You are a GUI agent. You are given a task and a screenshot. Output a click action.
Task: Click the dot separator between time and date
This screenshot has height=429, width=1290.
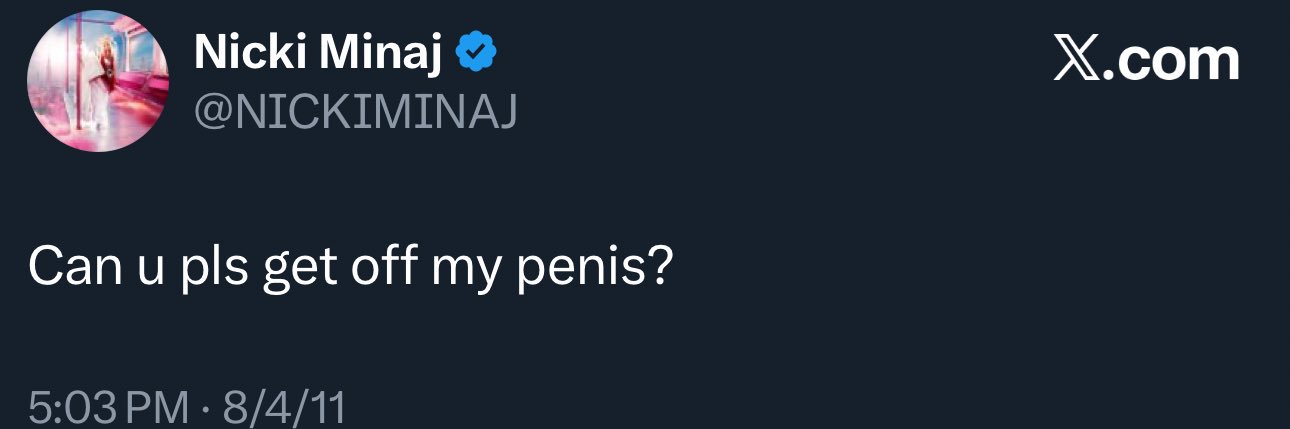[x=205, y=408]
